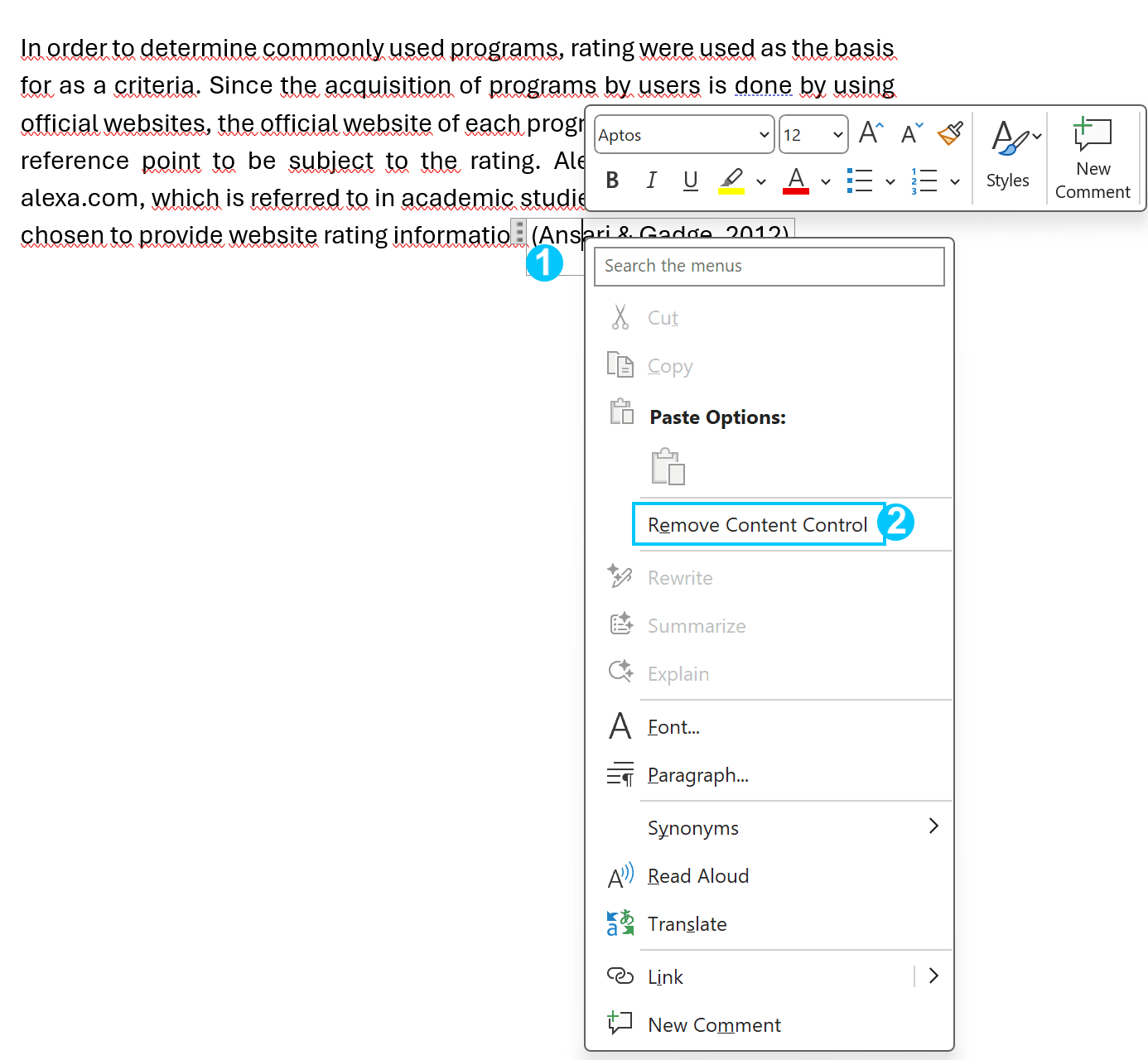Screen dimensions: 1148x1060
Task: Apply red font color
Action: point(796,180)
